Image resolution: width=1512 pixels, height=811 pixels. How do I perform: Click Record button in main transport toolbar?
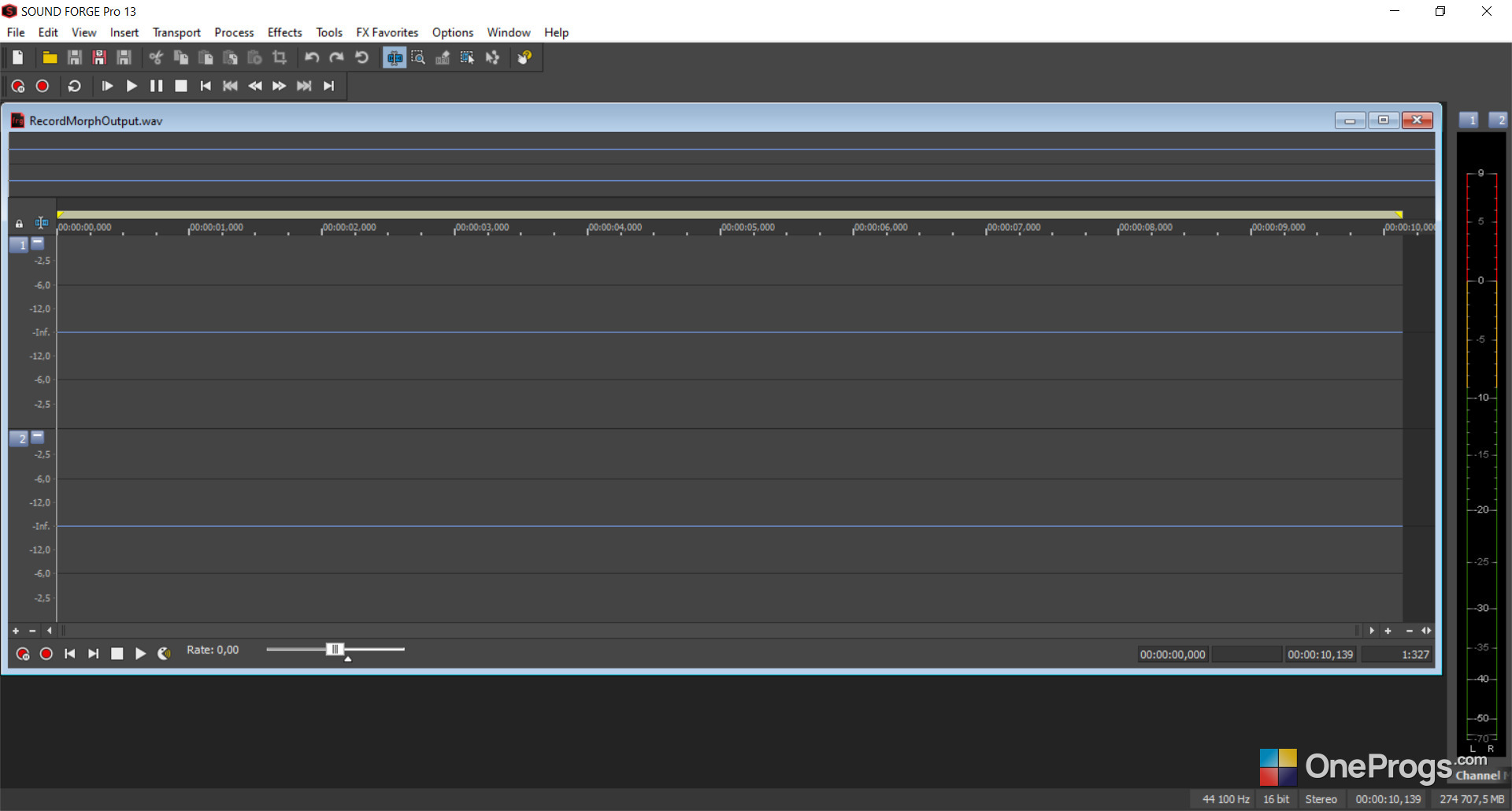[43, 86]
